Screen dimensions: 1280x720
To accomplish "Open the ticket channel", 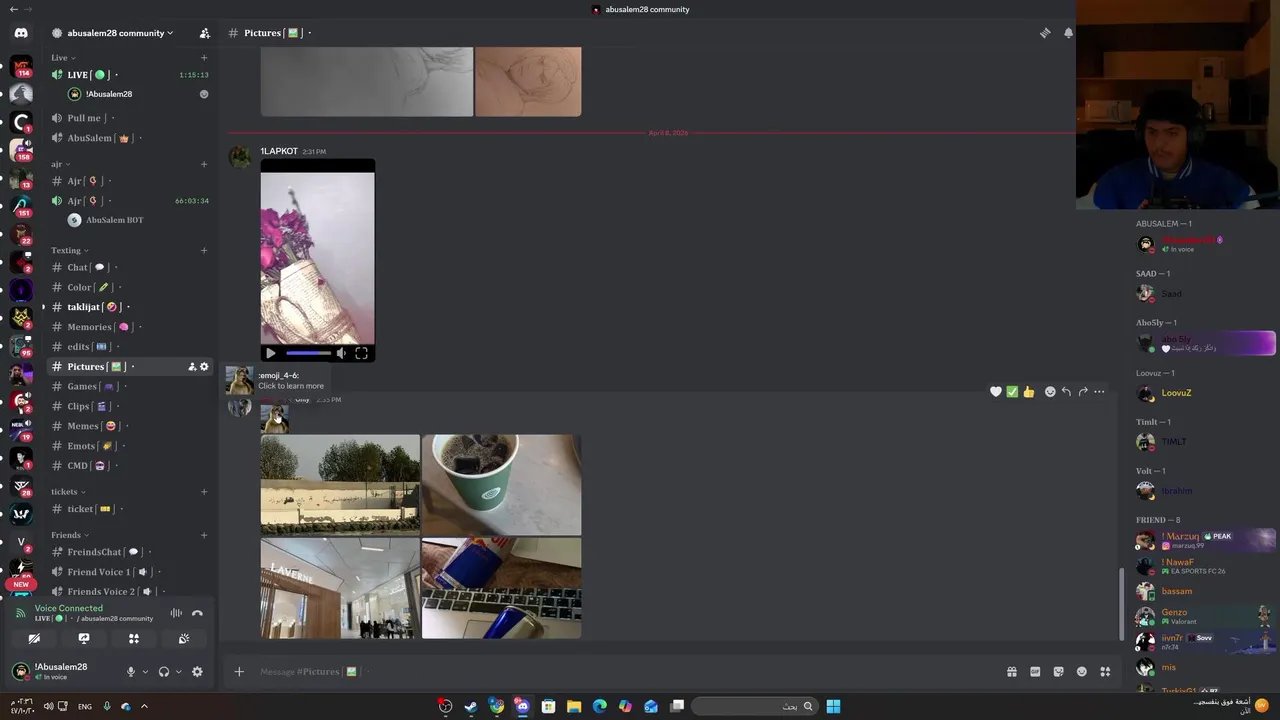I will pos(130,509).
